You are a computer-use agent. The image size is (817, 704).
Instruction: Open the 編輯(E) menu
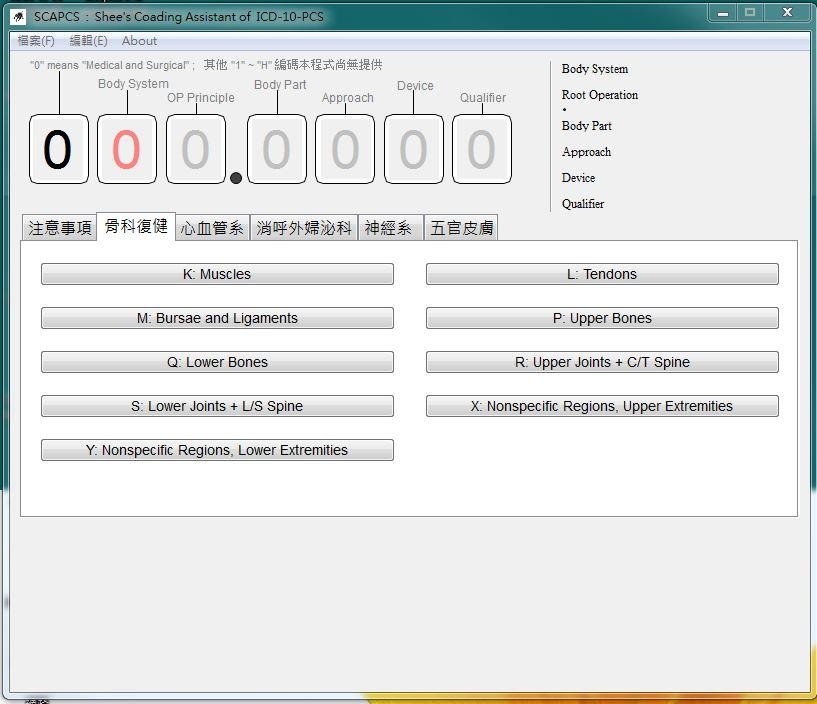point(88,41)
